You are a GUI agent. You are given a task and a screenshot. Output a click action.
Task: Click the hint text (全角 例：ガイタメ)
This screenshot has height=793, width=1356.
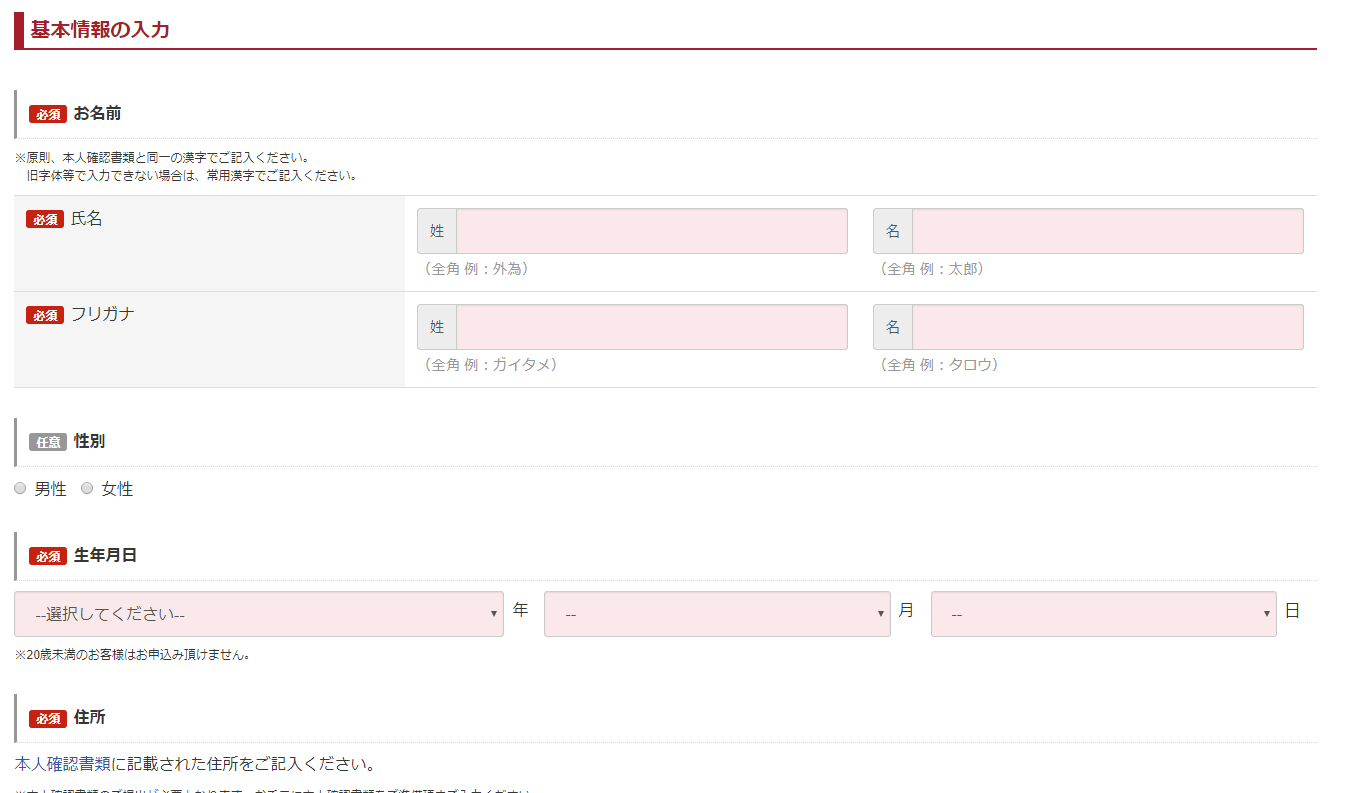(x=490, y=365)
